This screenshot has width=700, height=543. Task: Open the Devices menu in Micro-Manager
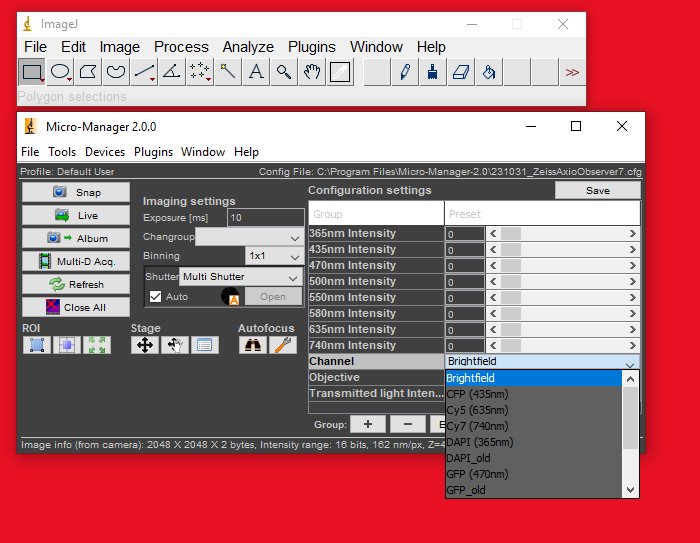[105, 152]
